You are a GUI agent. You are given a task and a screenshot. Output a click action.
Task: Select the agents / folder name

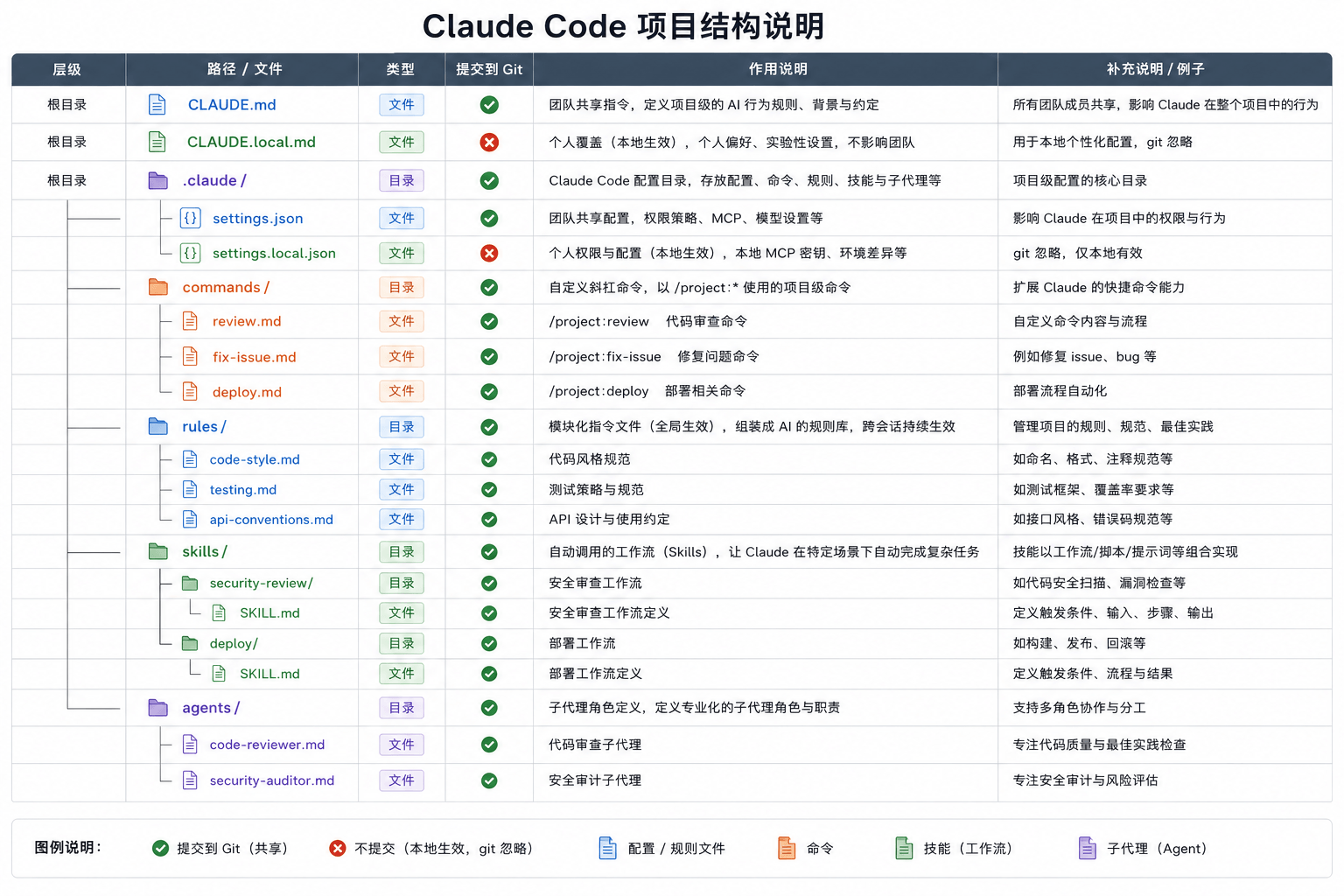[211, 707]
